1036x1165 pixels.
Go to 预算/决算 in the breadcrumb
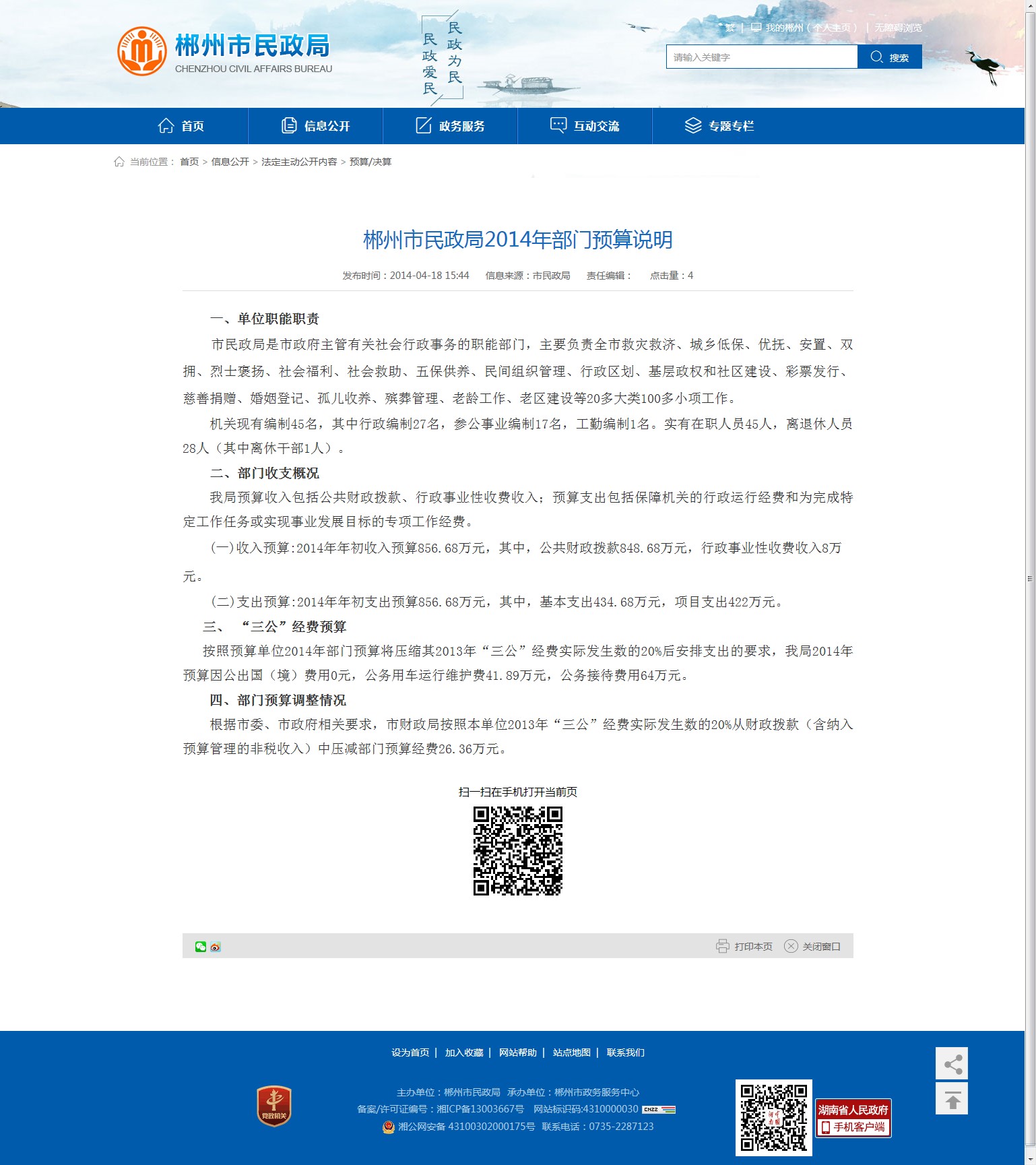[x=370, y=162]
